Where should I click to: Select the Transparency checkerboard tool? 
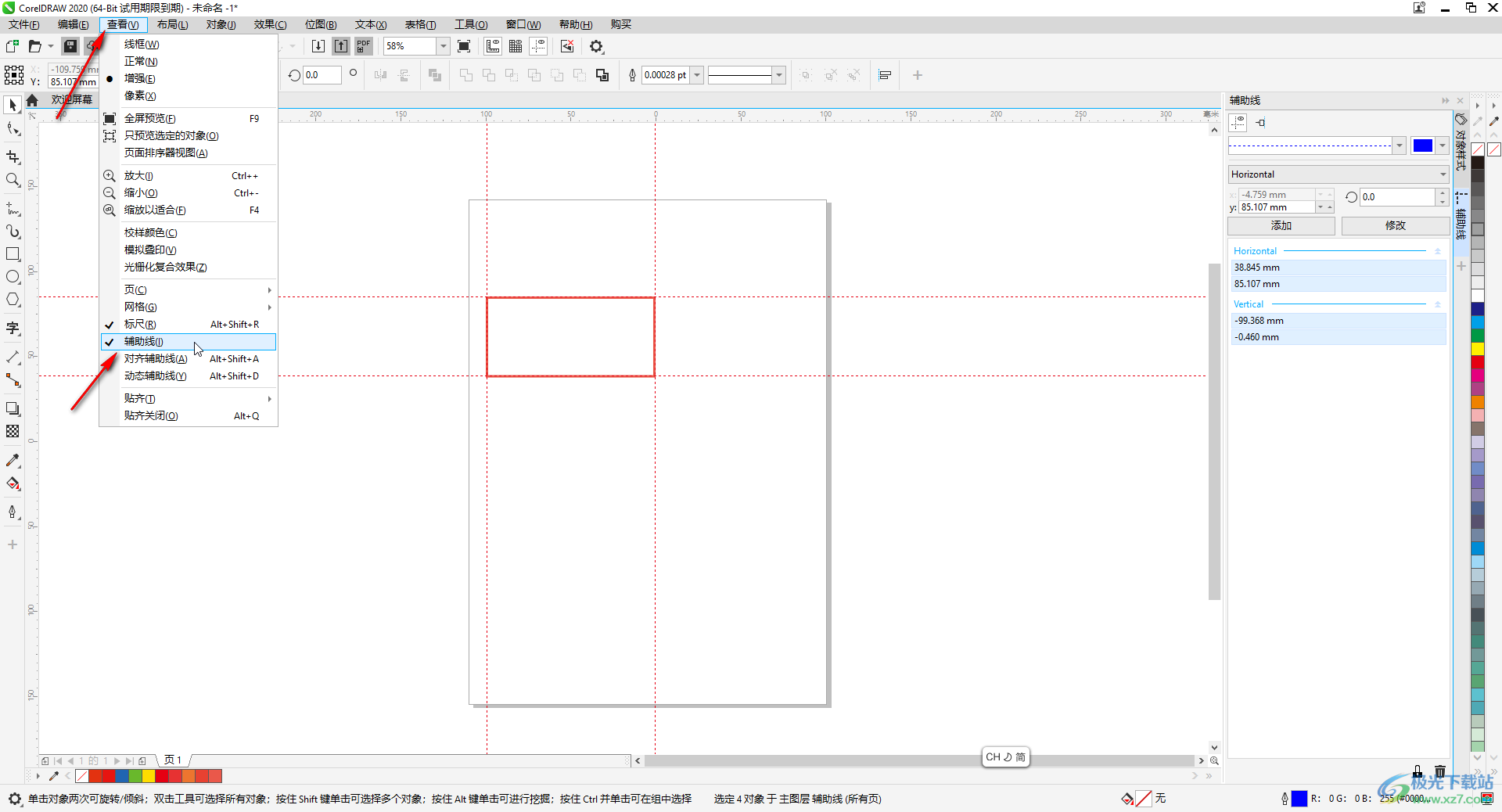[13, 431]
